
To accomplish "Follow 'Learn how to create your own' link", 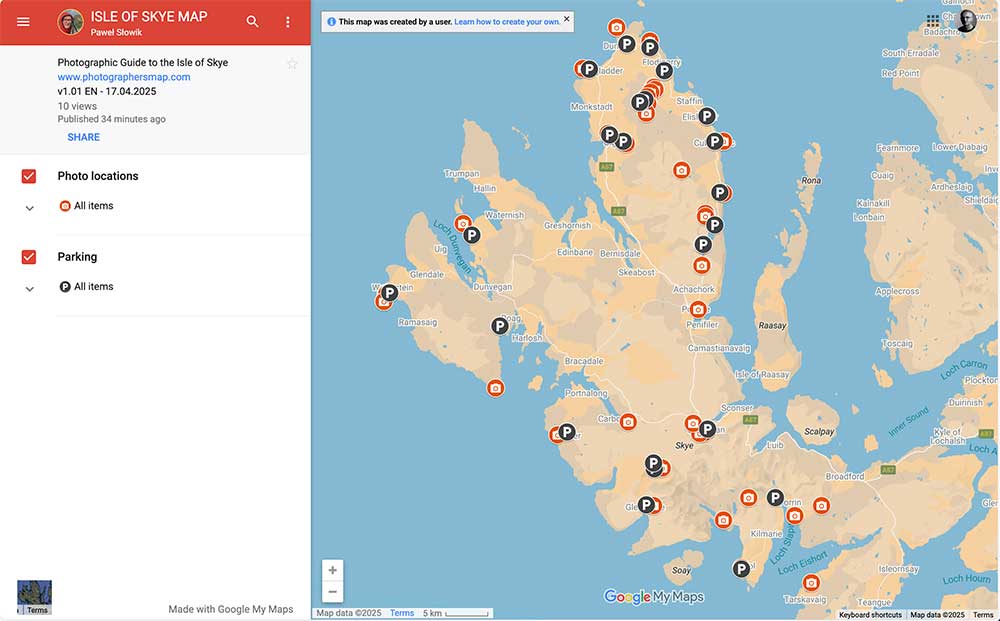I will [x=507, y=22].
